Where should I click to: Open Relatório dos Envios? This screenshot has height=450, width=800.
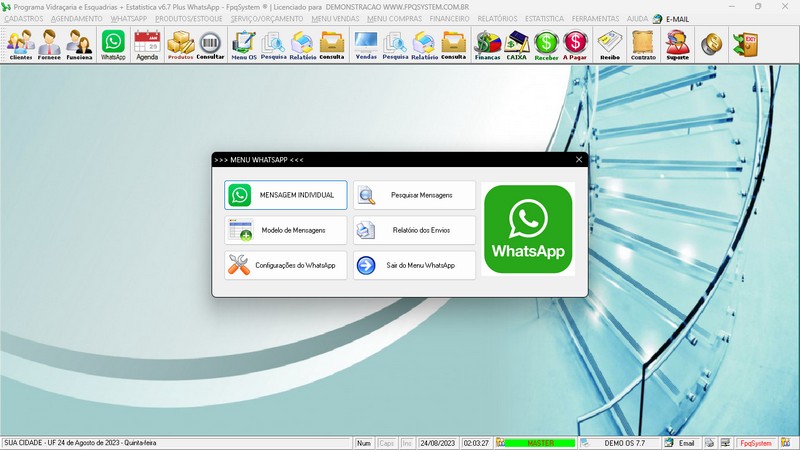414,230
